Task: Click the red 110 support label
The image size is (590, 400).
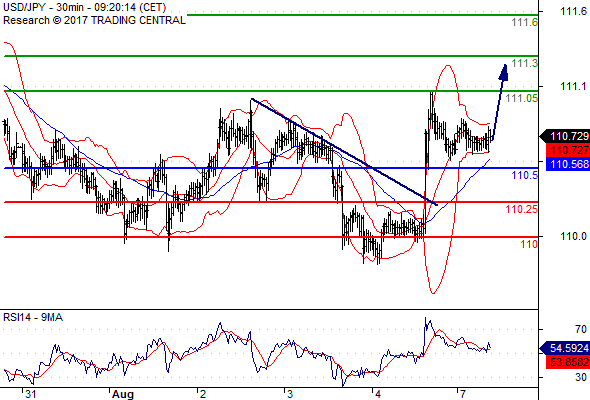Action: 529,244
